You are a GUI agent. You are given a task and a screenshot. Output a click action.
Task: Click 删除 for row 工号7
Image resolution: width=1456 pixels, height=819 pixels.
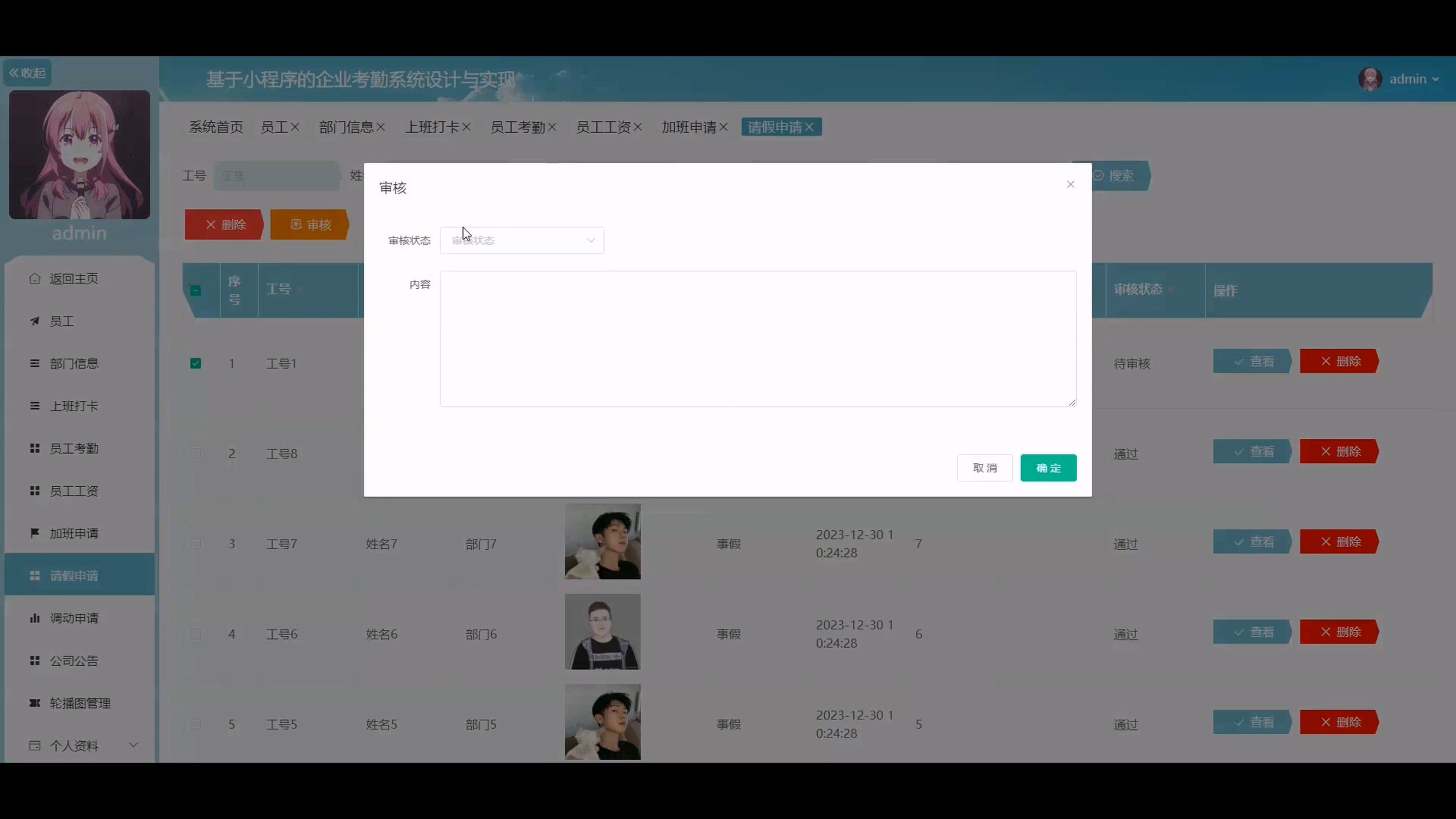(1339, 542)
